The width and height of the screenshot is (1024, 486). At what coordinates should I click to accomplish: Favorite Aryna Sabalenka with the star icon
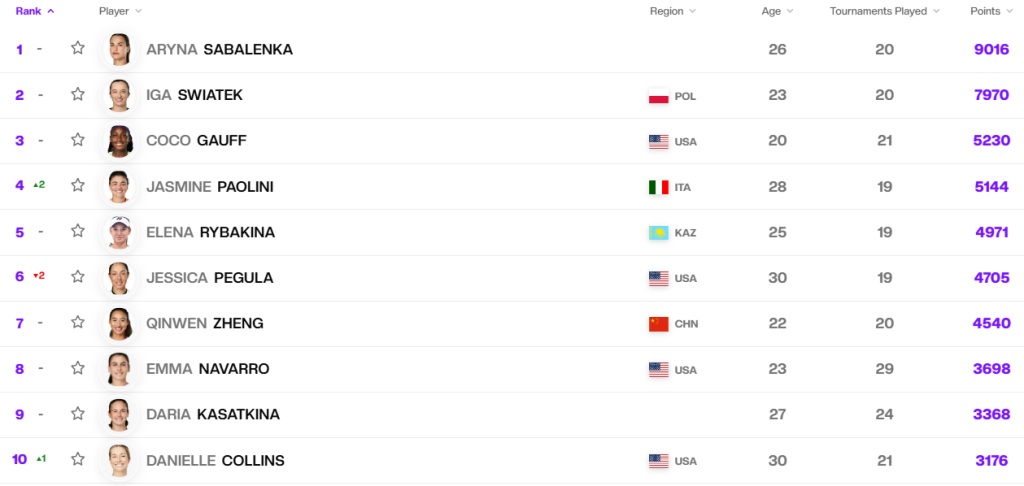tap(78, 48)
